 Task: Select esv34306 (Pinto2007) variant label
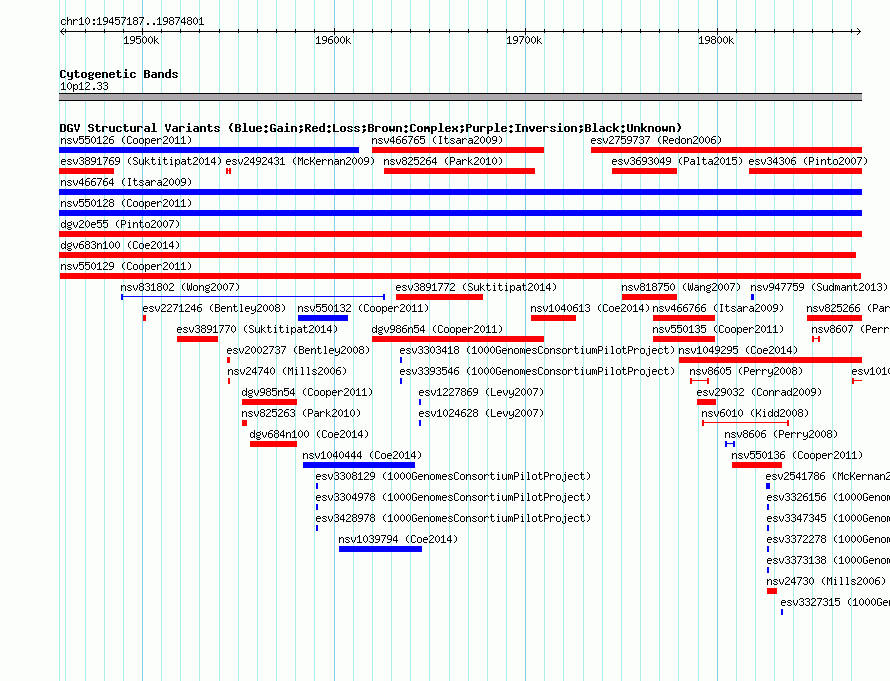(808, 161)
